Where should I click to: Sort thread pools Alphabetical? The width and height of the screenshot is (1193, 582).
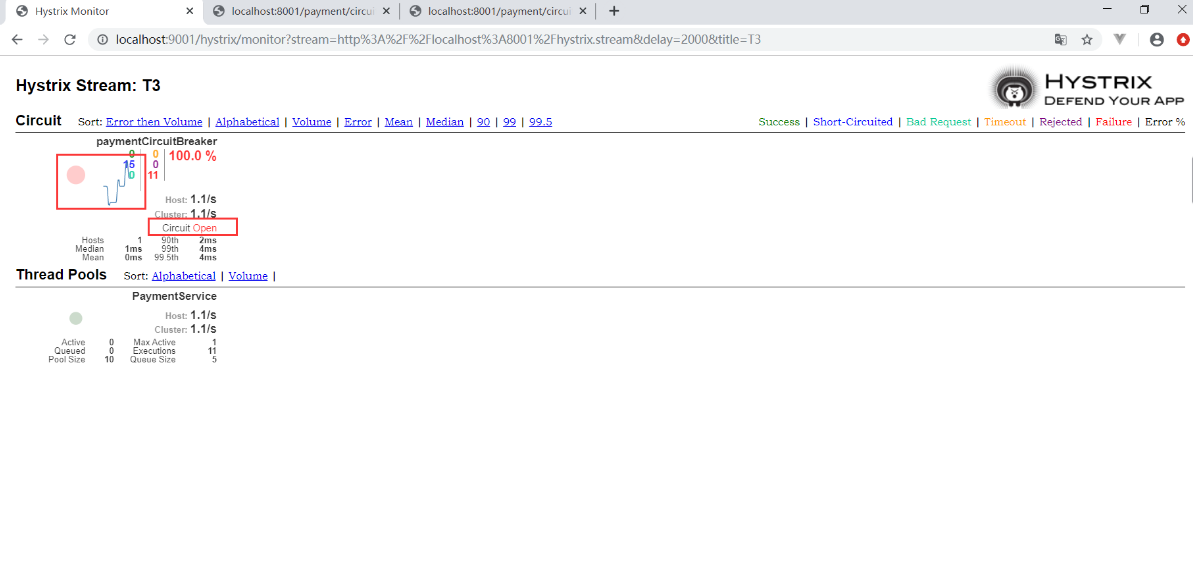coord(183,276)
